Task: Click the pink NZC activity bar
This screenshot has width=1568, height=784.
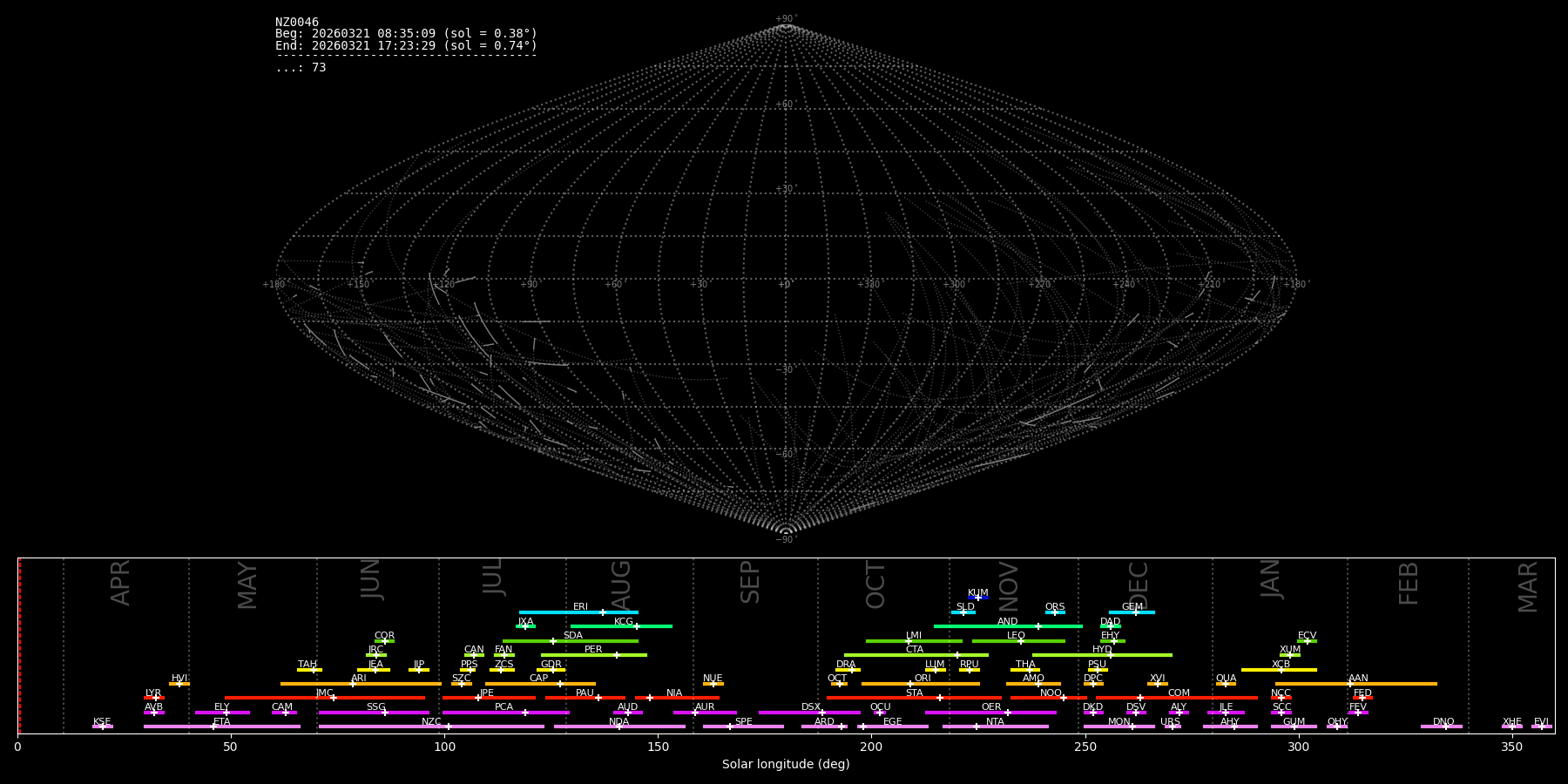Action: tap(431, 727)
